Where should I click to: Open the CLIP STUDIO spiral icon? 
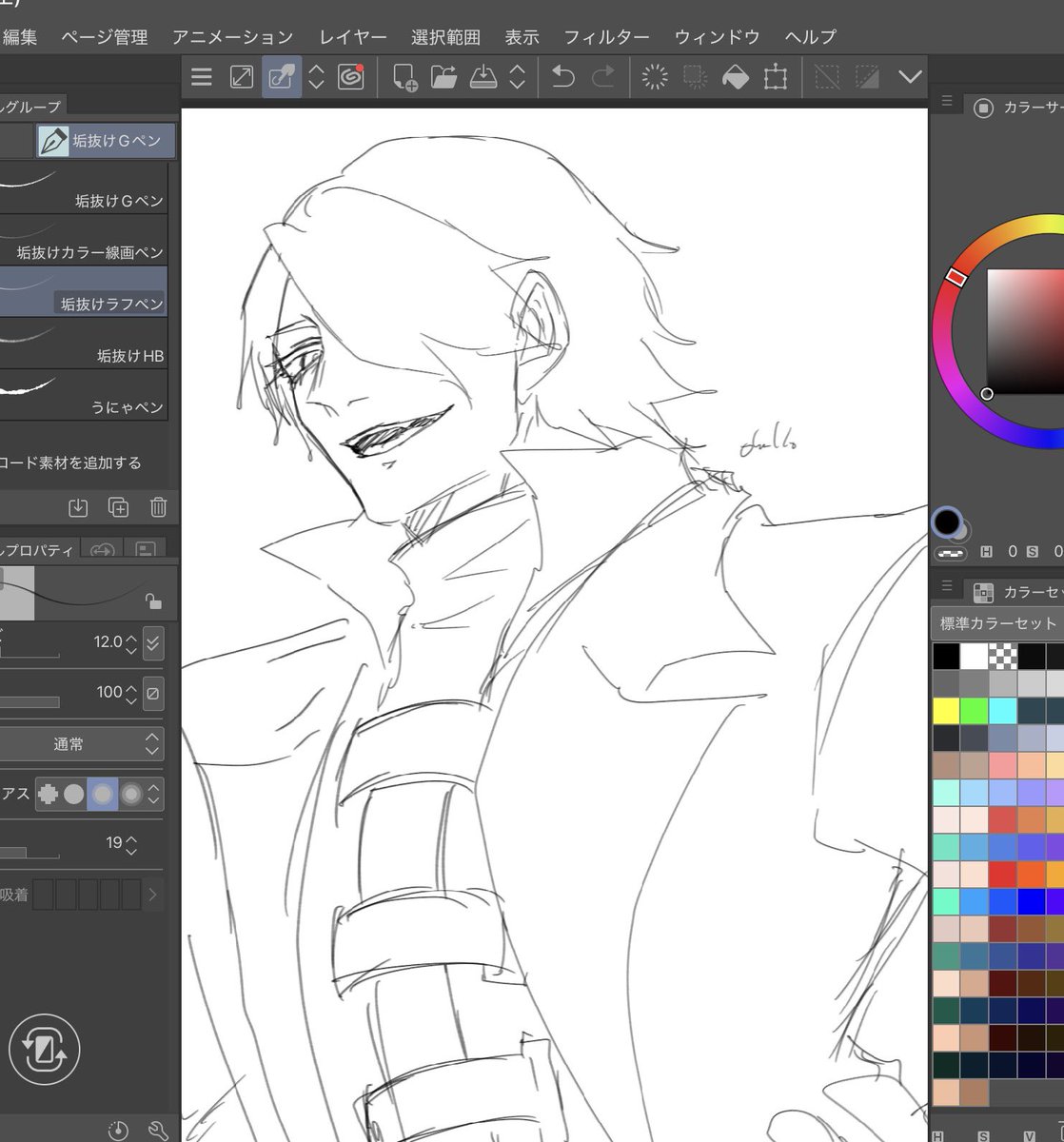(x=351, y=77)
